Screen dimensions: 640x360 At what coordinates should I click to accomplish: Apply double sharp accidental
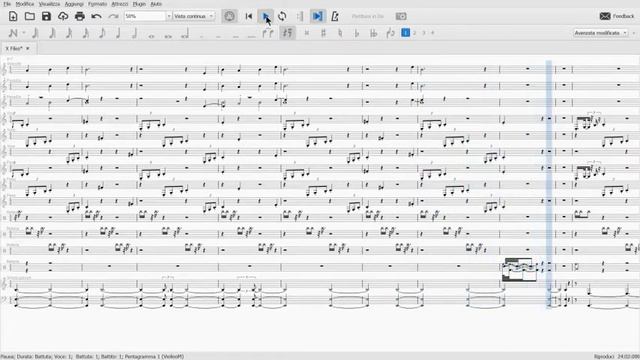(307, 33)
